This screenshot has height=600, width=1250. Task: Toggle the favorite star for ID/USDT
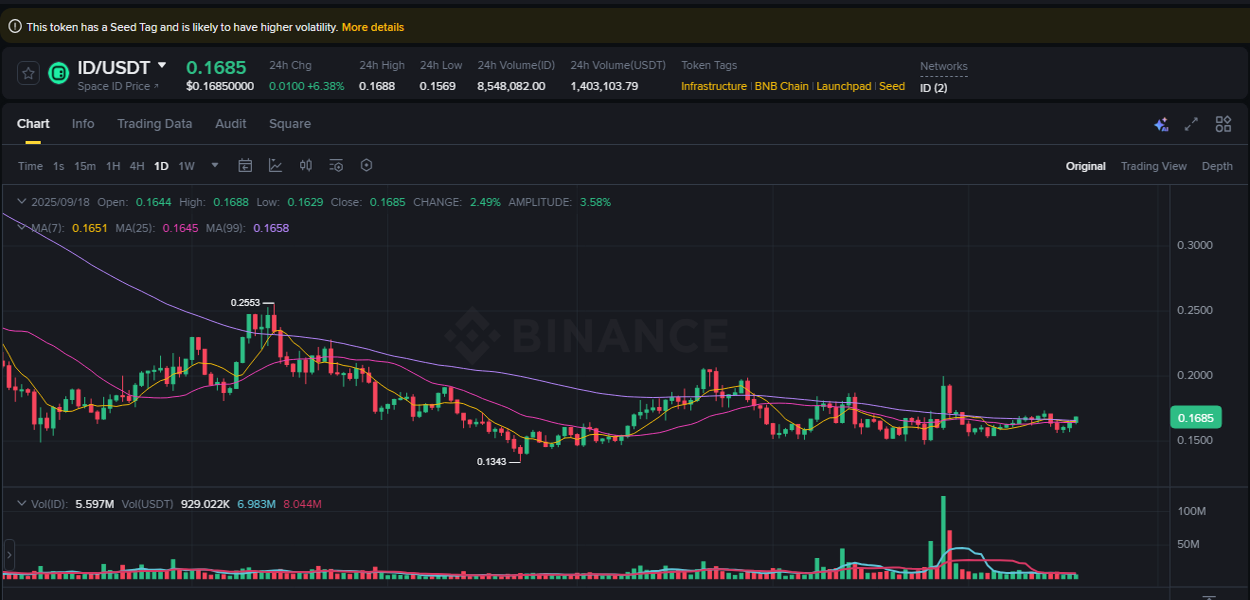(27, 72)
